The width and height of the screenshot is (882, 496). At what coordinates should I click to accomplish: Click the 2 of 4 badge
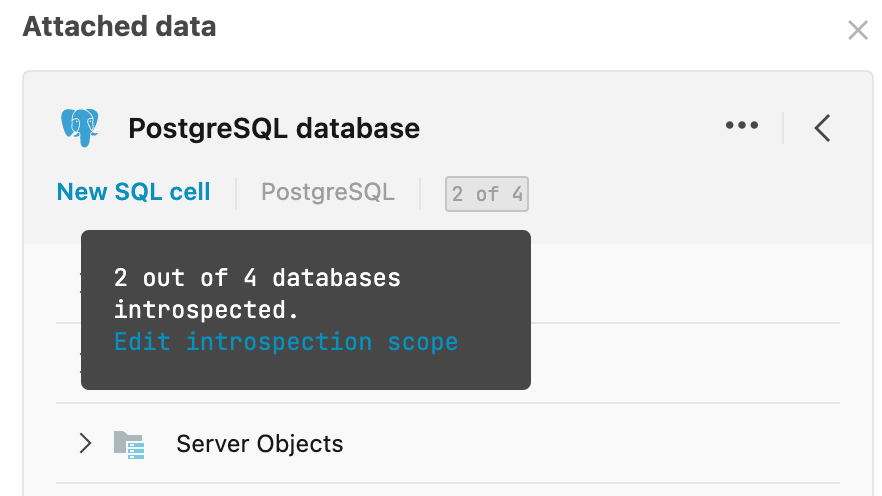point(487,194)
